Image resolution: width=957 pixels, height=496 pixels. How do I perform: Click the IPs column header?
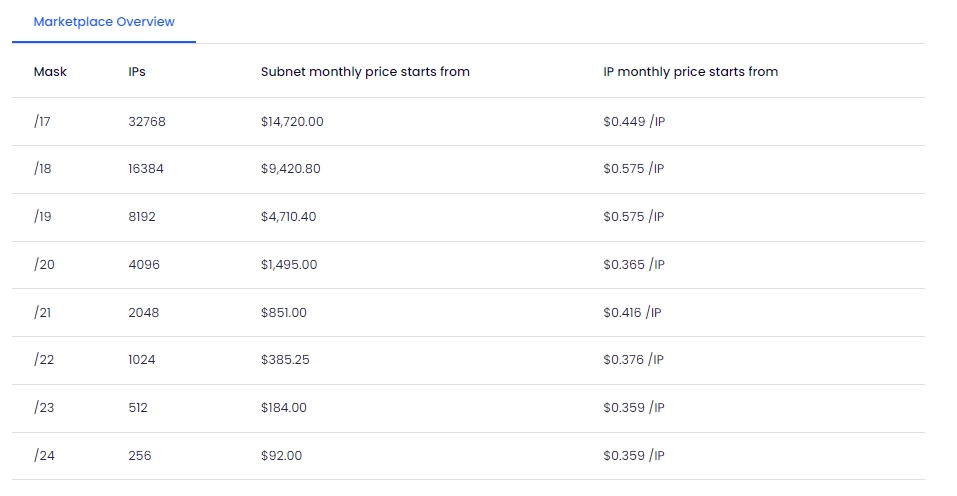coord(137,72)
